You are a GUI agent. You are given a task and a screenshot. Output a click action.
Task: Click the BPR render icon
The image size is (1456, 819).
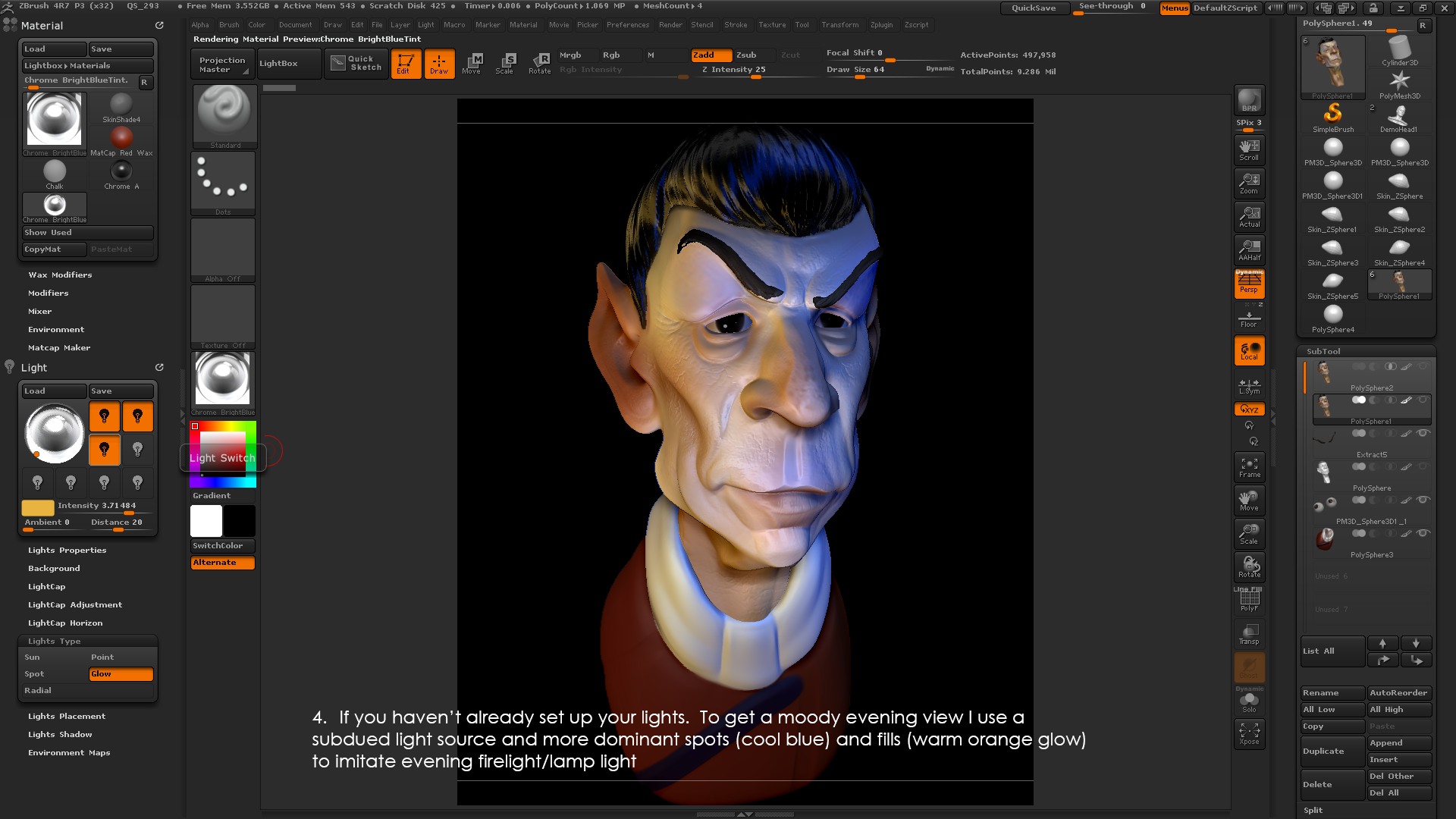(x=1249, y=100)
